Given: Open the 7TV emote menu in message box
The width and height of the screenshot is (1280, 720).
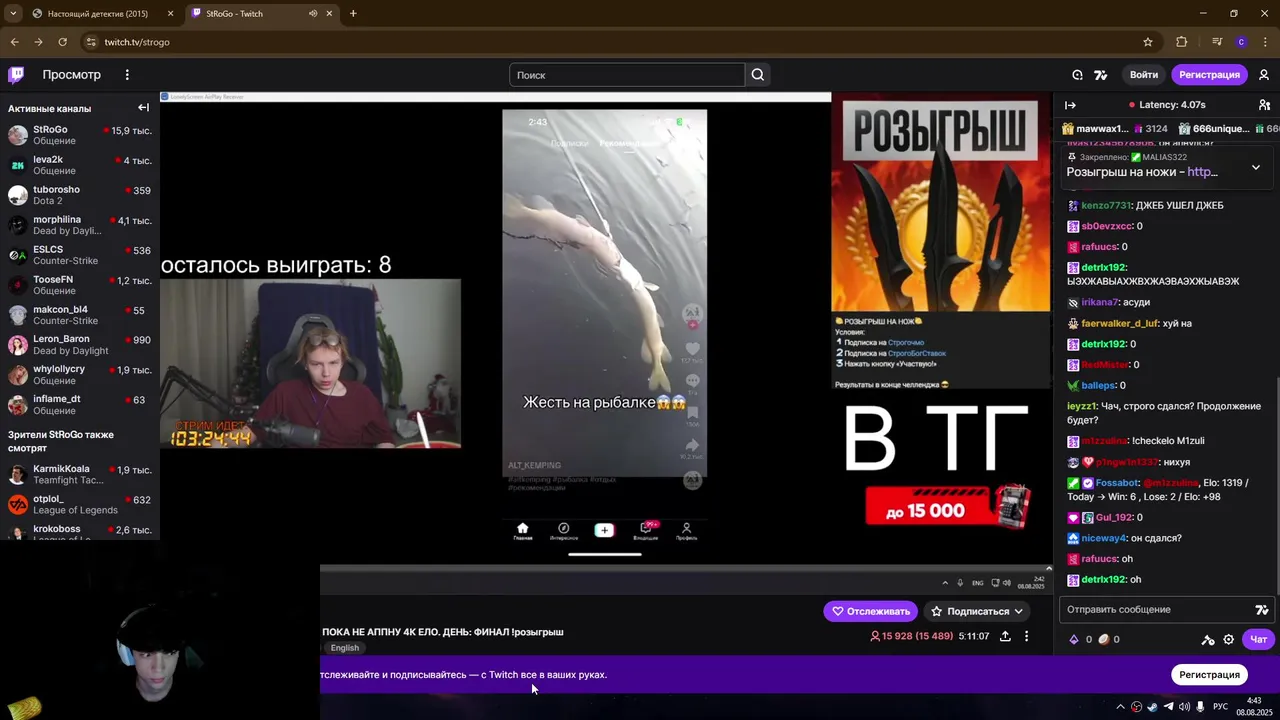Looking at the screenshot, I should (1262, 609).
